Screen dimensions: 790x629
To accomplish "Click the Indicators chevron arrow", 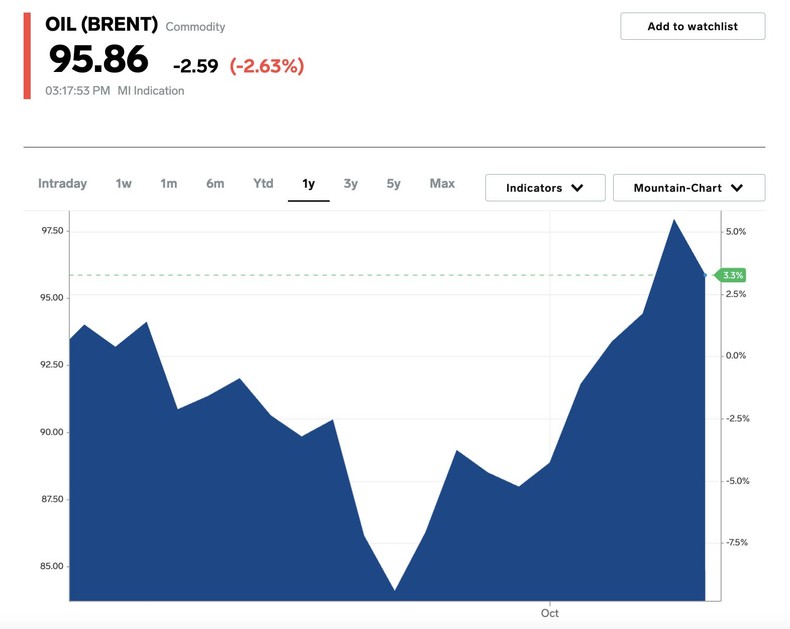I will pos(577,188).
